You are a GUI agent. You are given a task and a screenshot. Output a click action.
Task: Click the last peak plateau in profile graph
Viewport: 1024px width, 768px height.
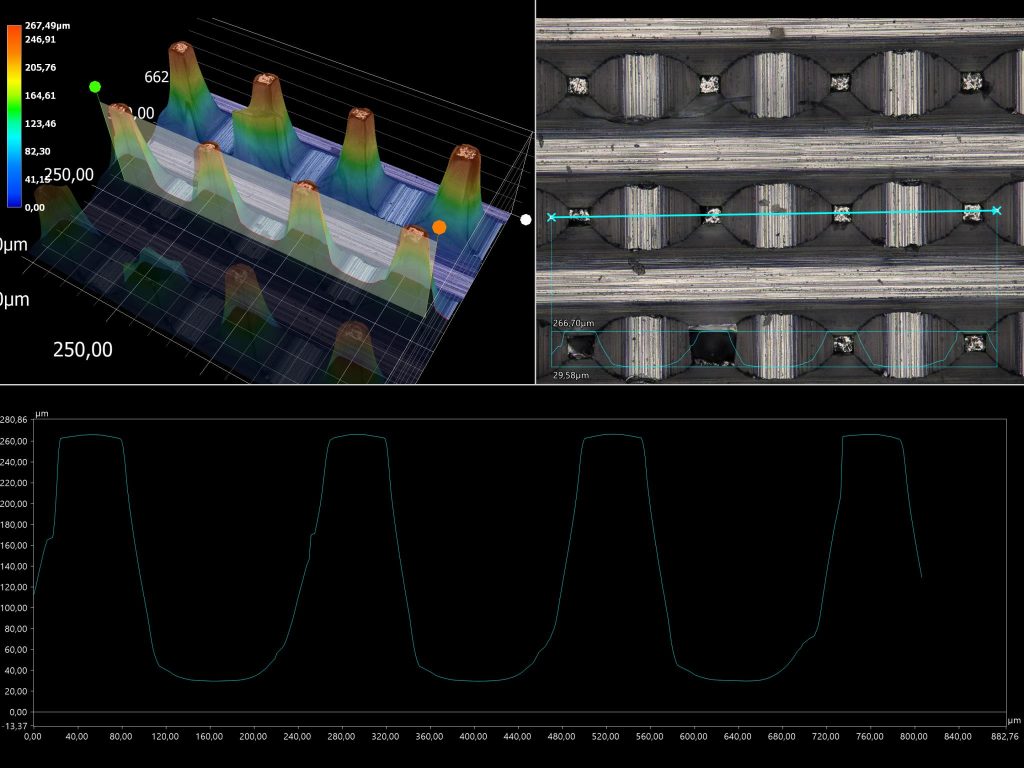872,435
